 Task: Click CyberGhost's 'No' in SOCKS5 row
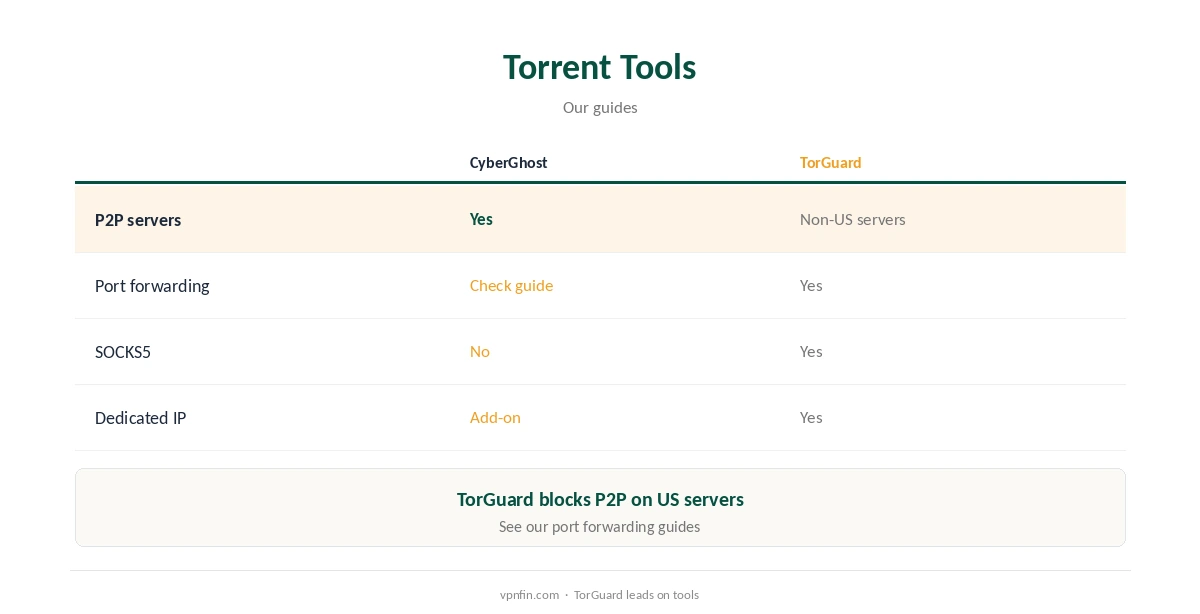tap(480, 351)
